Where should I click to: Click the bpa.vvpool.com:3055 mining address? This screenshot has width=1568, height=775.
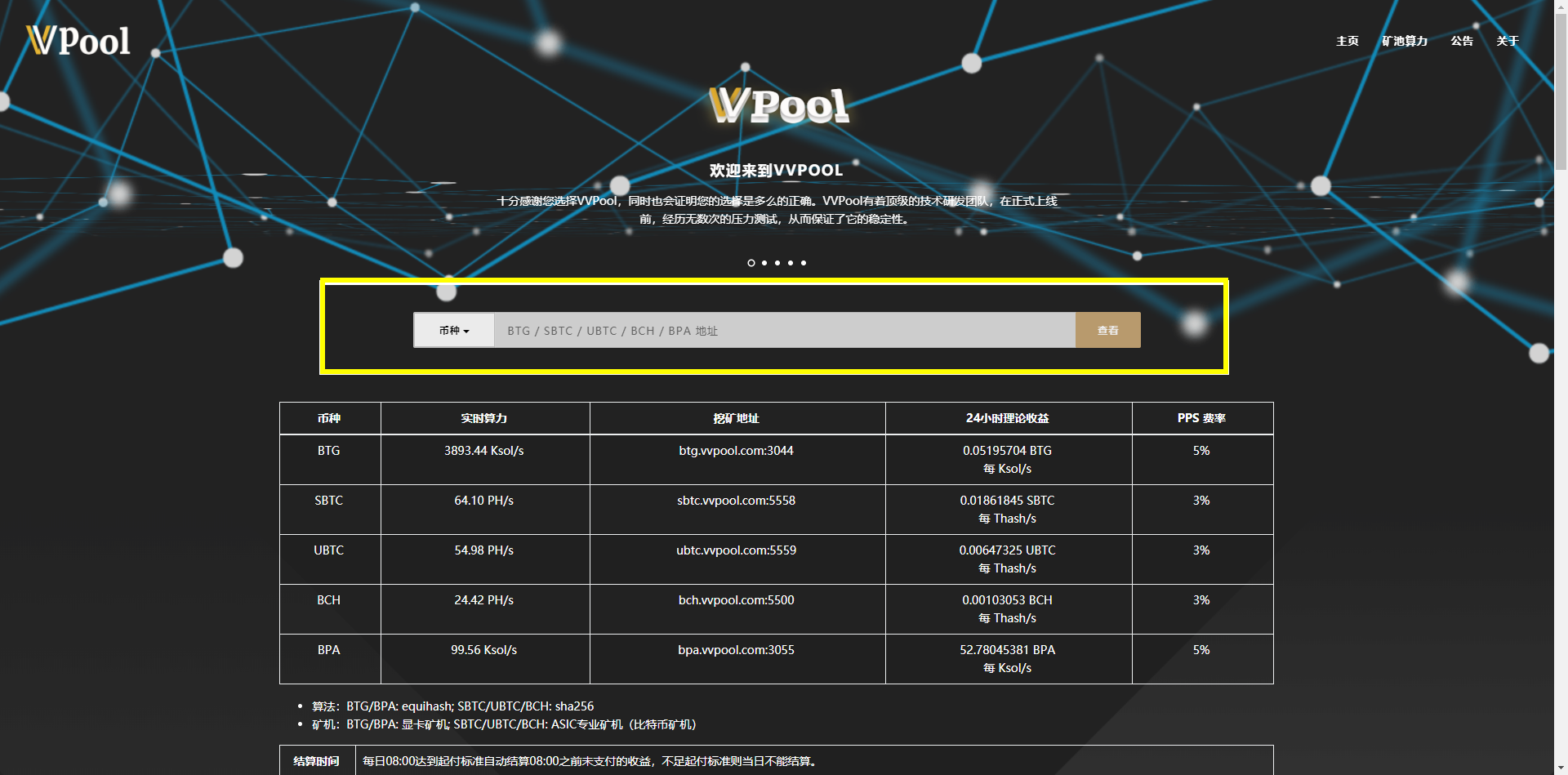(x=736, y=650)
